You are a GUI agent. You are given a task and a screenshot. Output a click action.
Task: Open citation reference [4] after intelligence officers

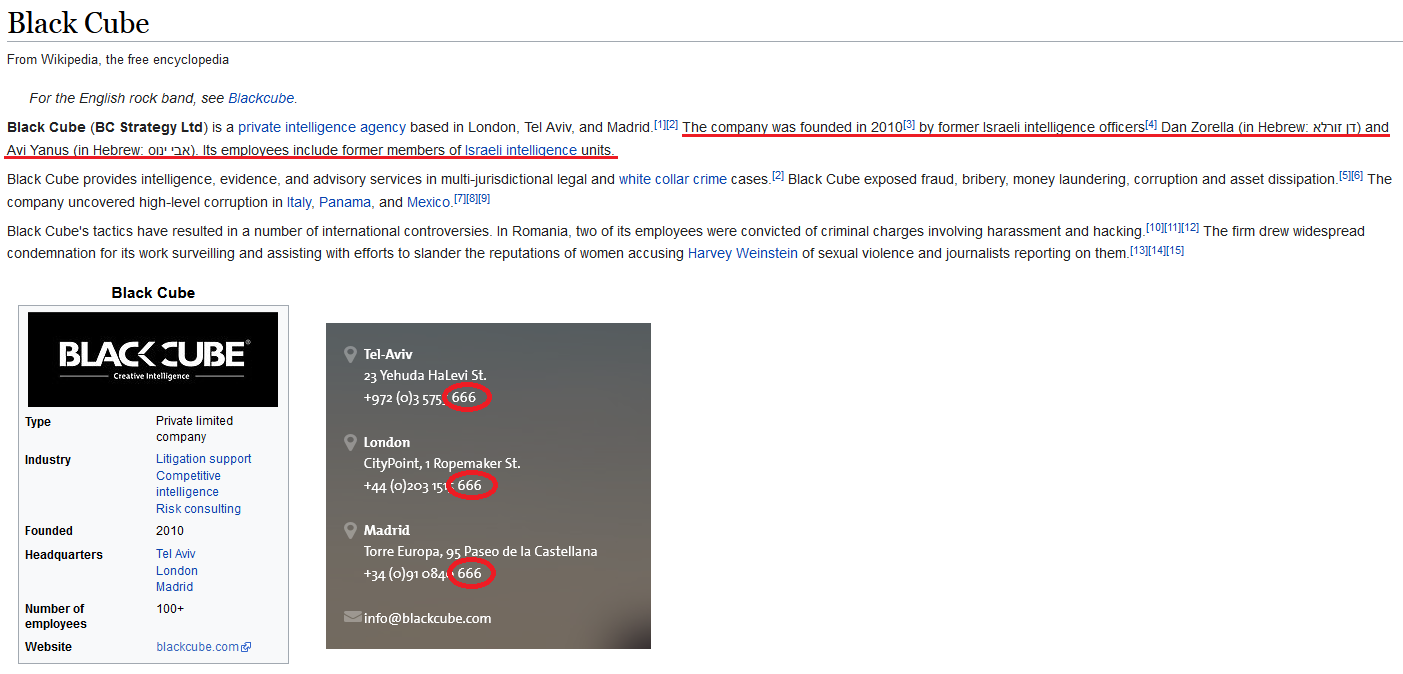(1151, 124)
